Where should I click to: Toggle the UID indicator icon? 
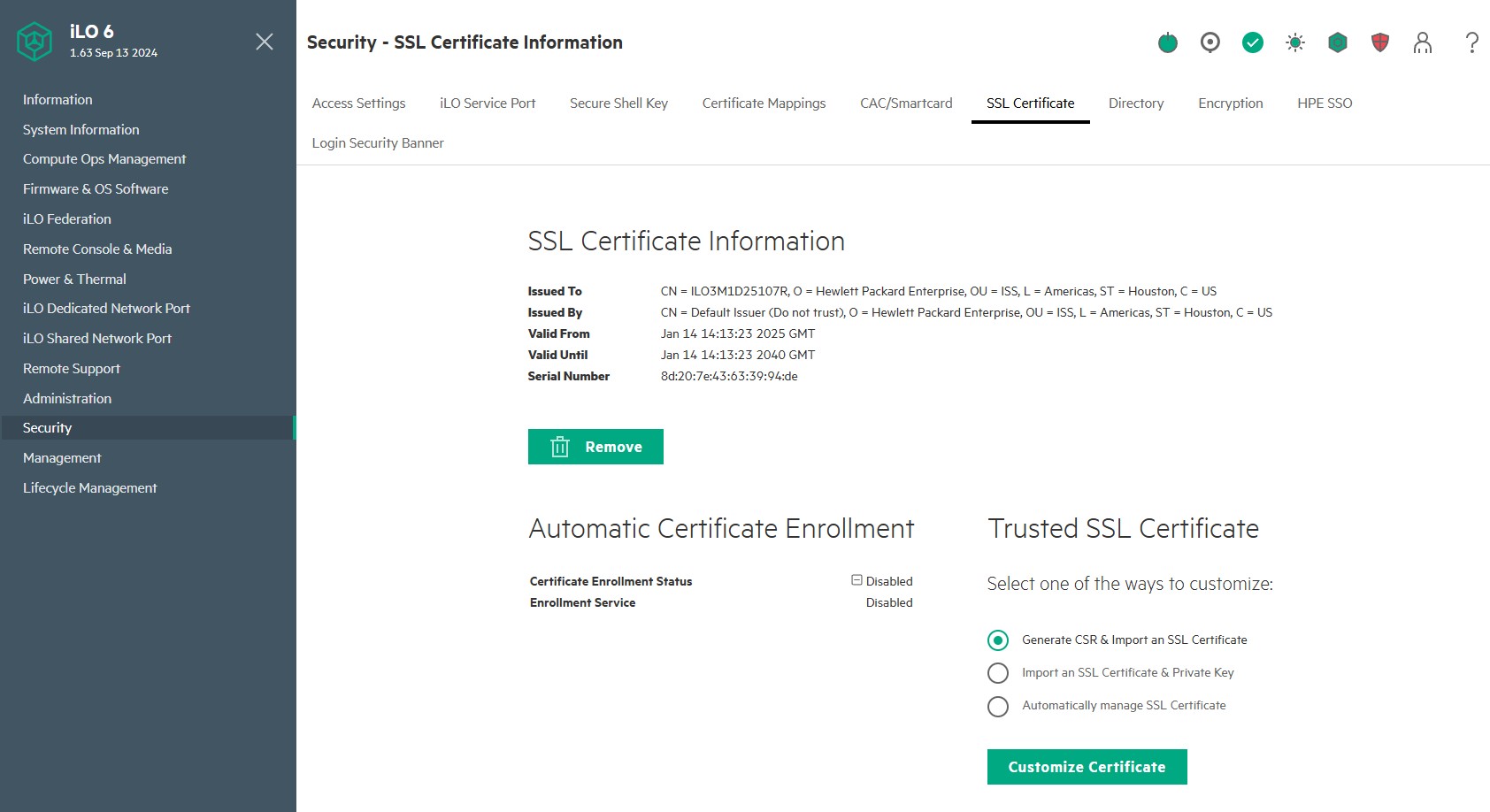[x=1210, y=42]
